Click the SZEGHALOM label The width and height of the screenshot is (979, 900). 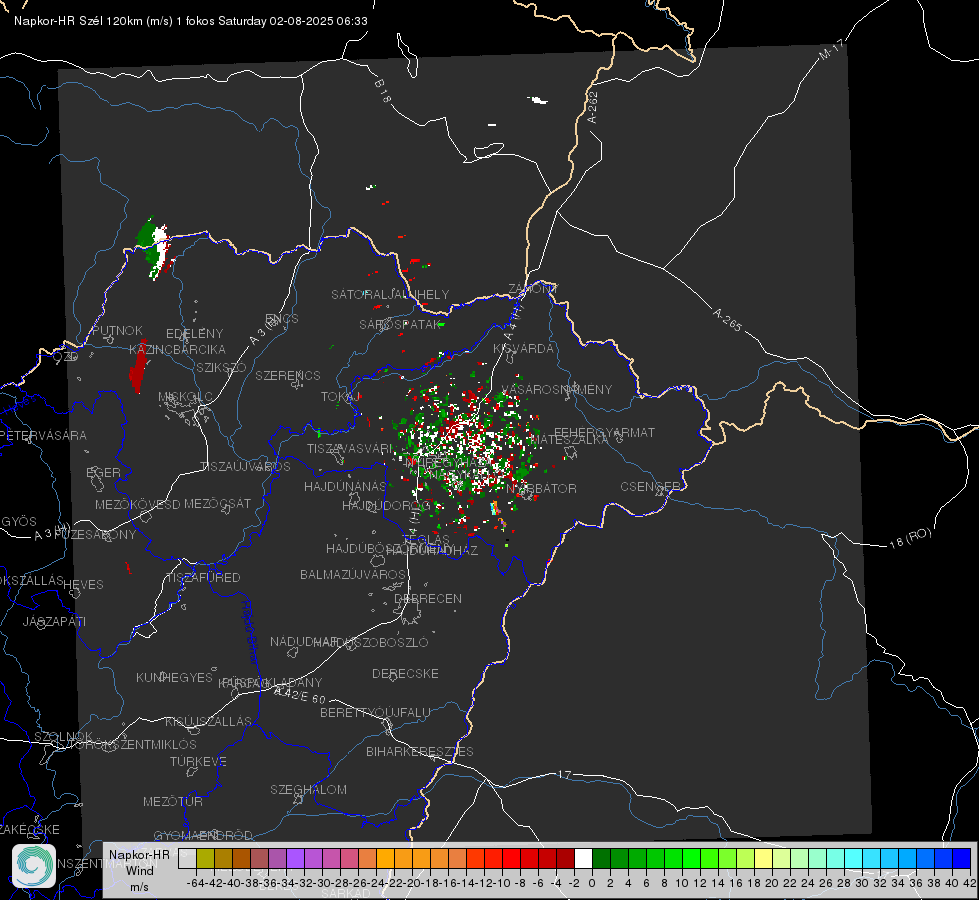308,789
